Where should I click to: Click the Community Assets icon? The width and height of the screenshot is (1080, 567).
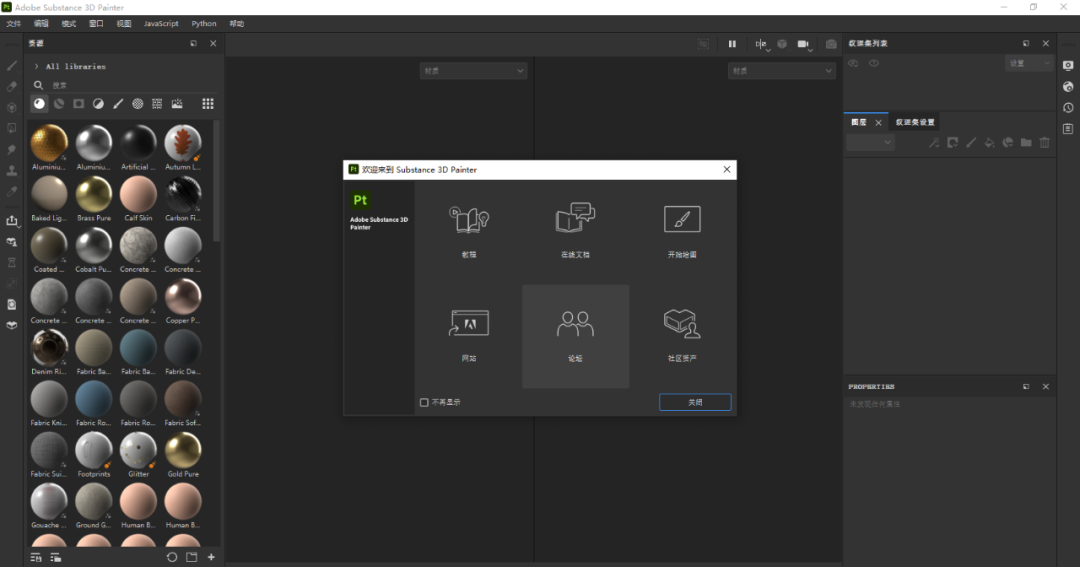point(682,323)
